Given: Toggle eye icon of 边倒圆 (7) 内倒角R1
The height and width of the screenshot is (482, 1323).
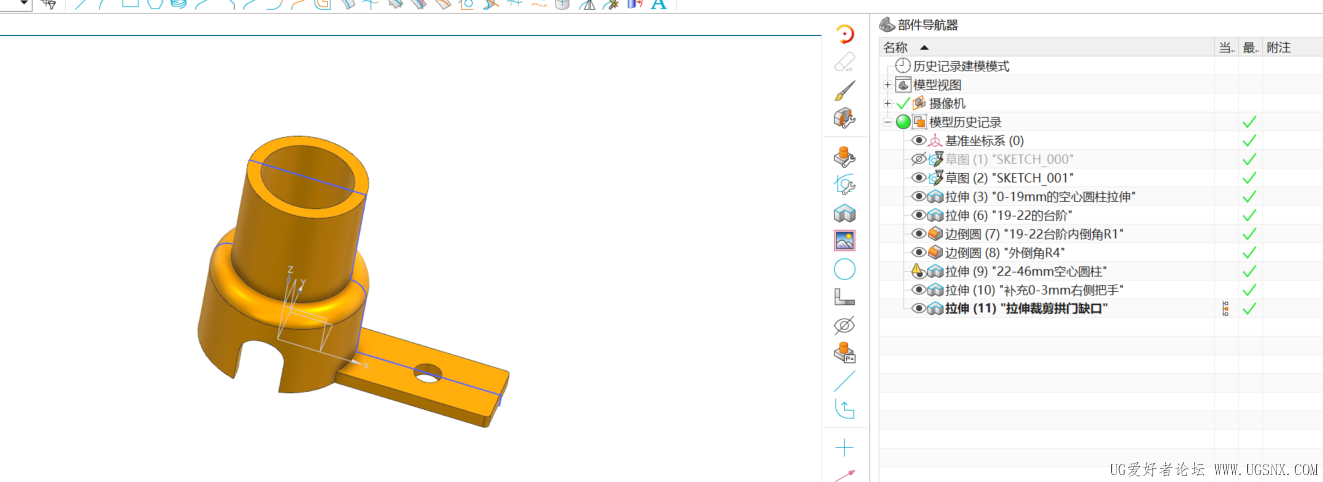Looking at the screenshot, I should (x=919, y=234).
